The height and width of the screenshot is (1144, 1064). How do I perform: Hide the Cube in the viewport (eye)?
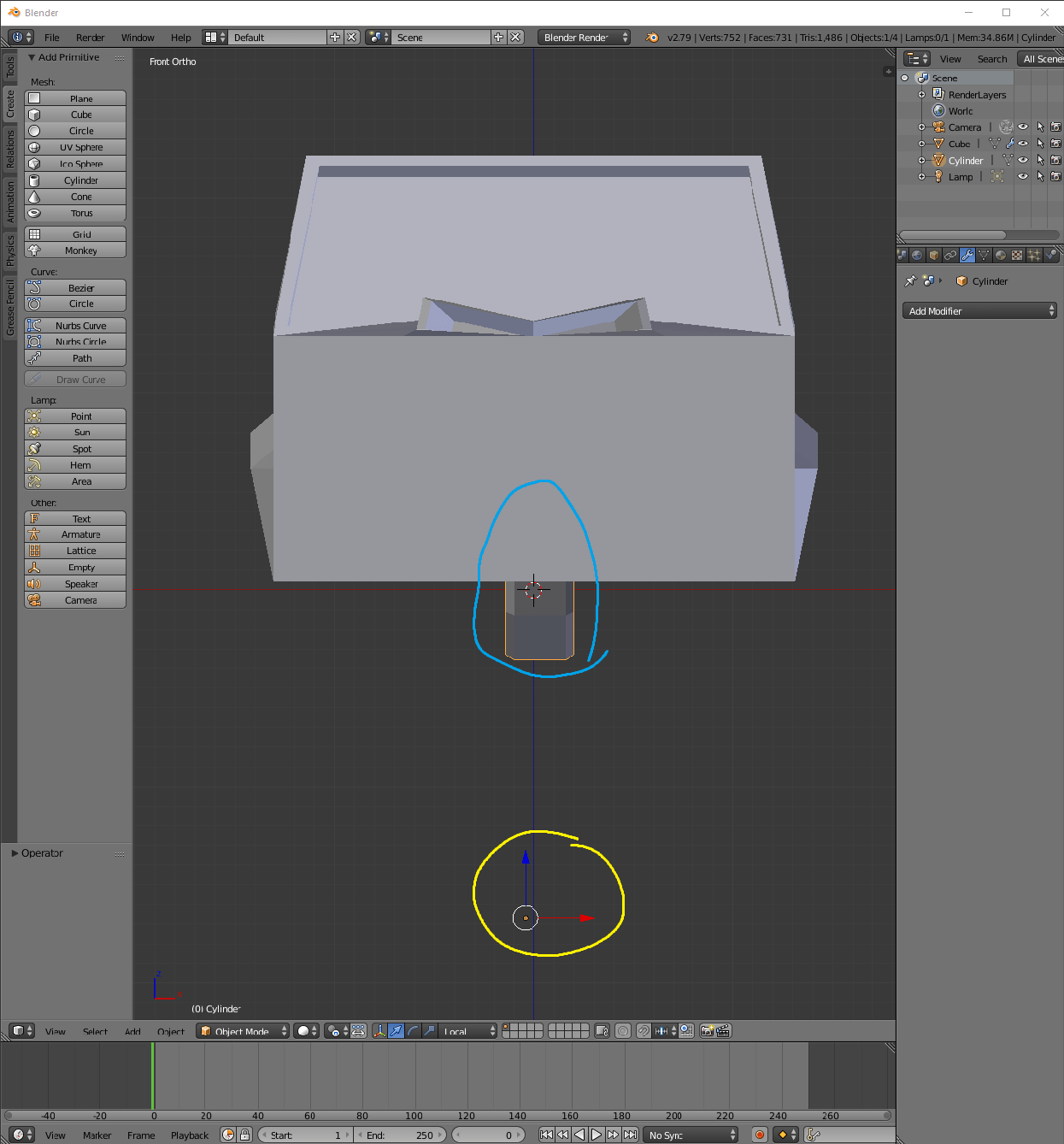pyautogui.click(x=1023, y=144)
